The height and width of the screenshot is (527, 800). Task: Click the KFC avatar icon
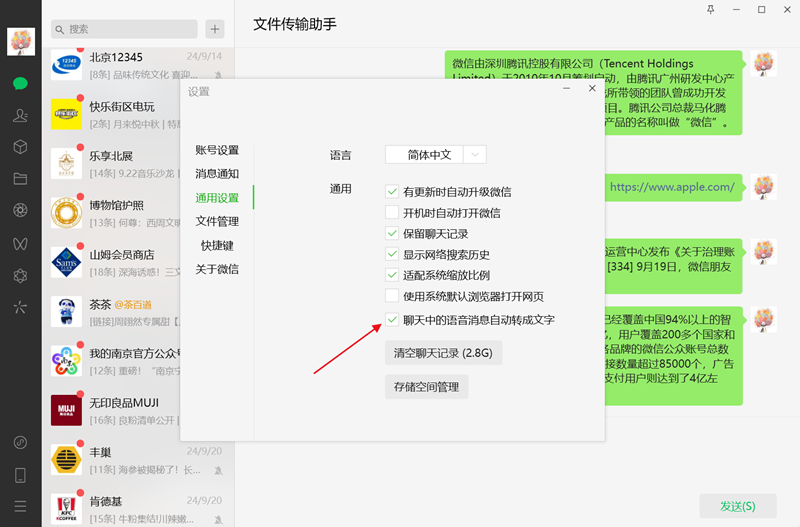(66, 509)
